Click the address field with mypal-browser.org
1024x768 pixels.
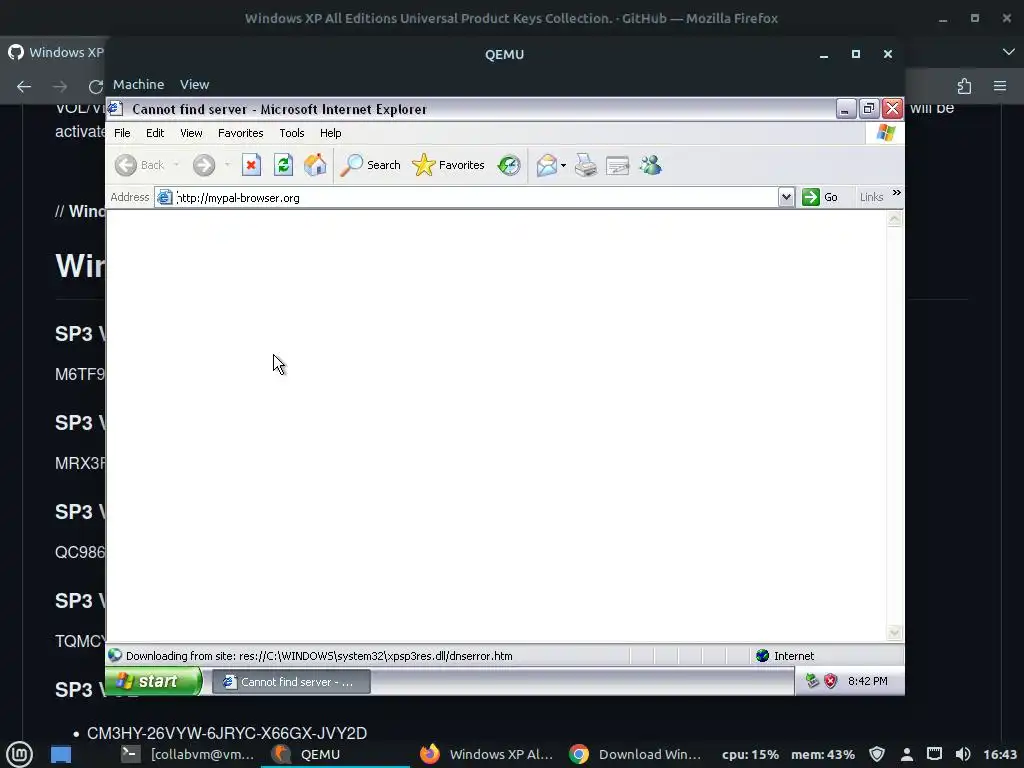[x=466, y=197]
